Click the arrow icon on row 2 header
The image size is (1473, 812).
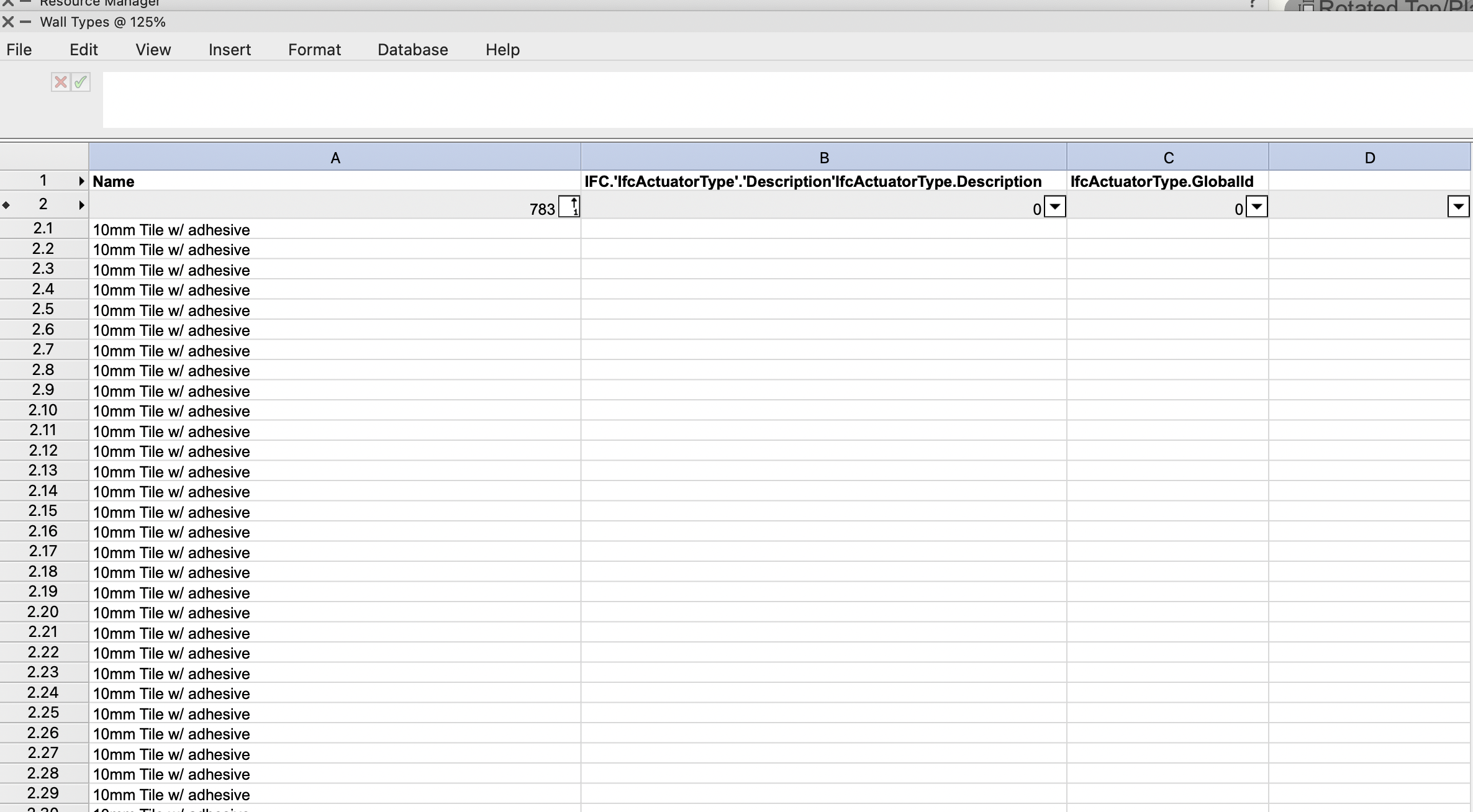pyautogui.click(x=81, y=205)
